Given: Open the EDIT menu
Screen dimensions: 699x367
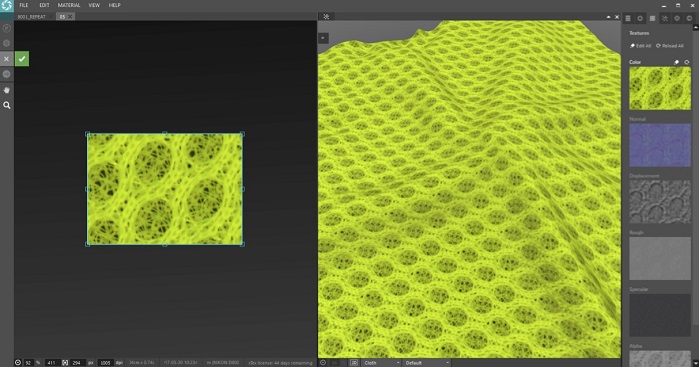Looking at the screenshot, I should point(44,5).
